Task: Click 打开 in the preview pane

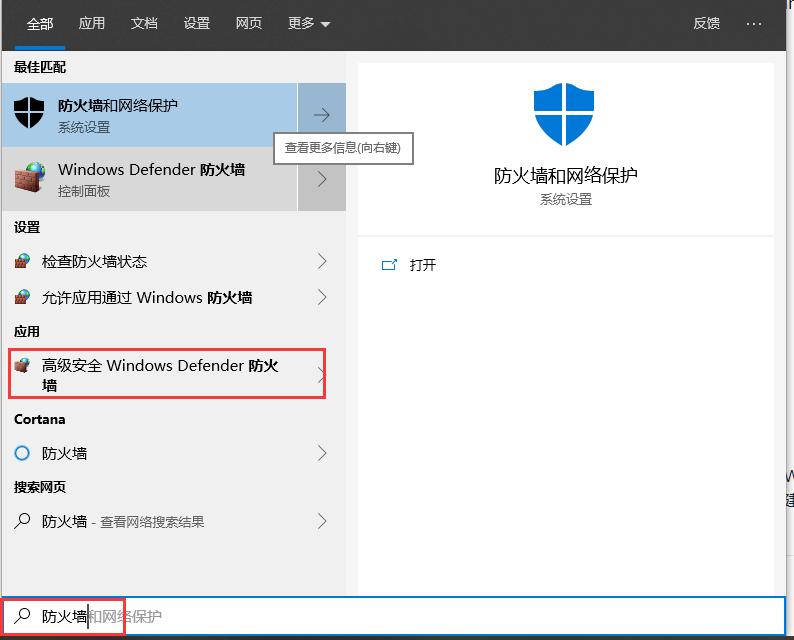Action: (x=423, y=265)
